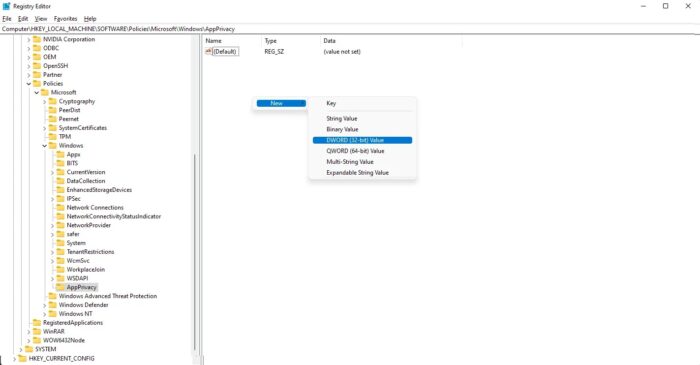Choose Multi-String Value from the submenu
700x365 pixels.
362,162
